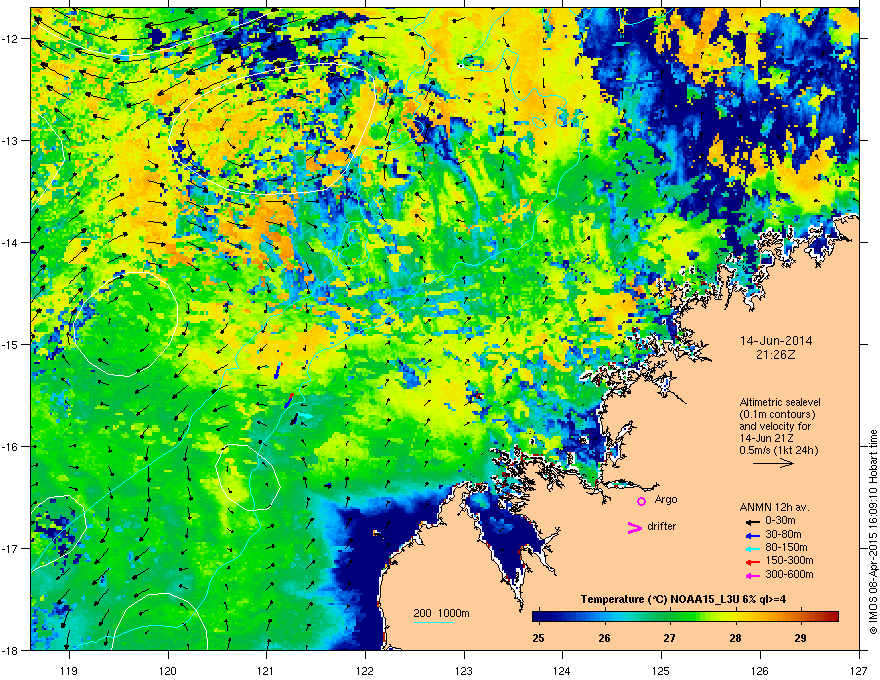
Task: Click the 'ANMN 12h av.' heading
Action: pos(774,507)
